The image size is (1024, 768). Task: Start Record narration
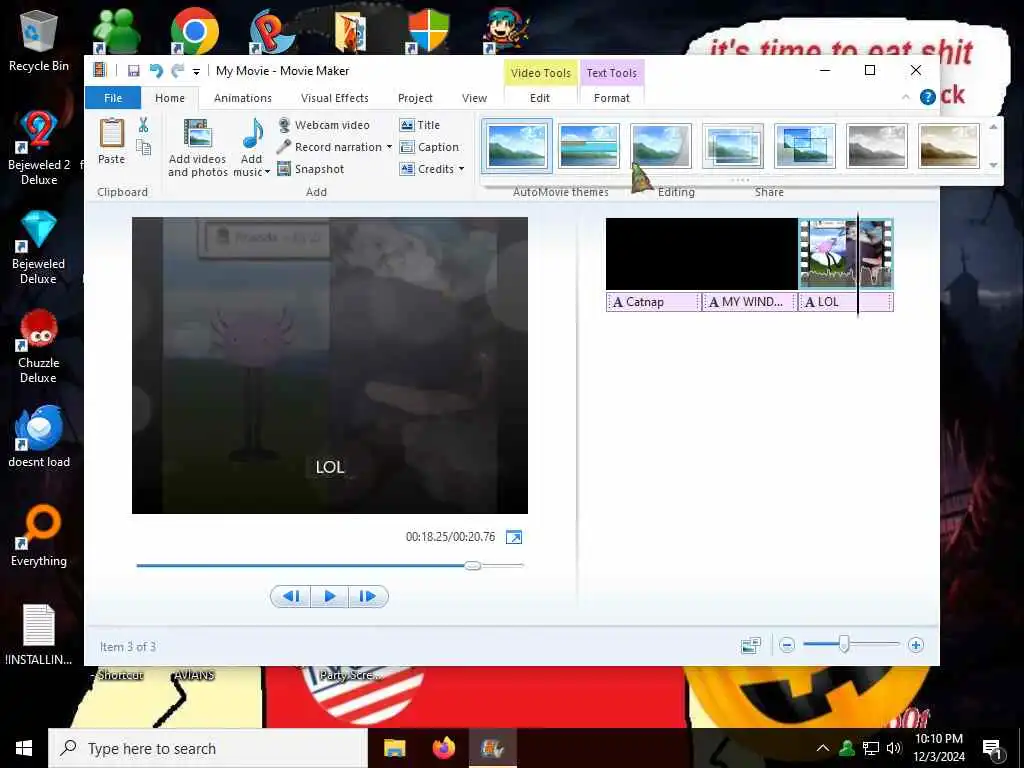330,147
